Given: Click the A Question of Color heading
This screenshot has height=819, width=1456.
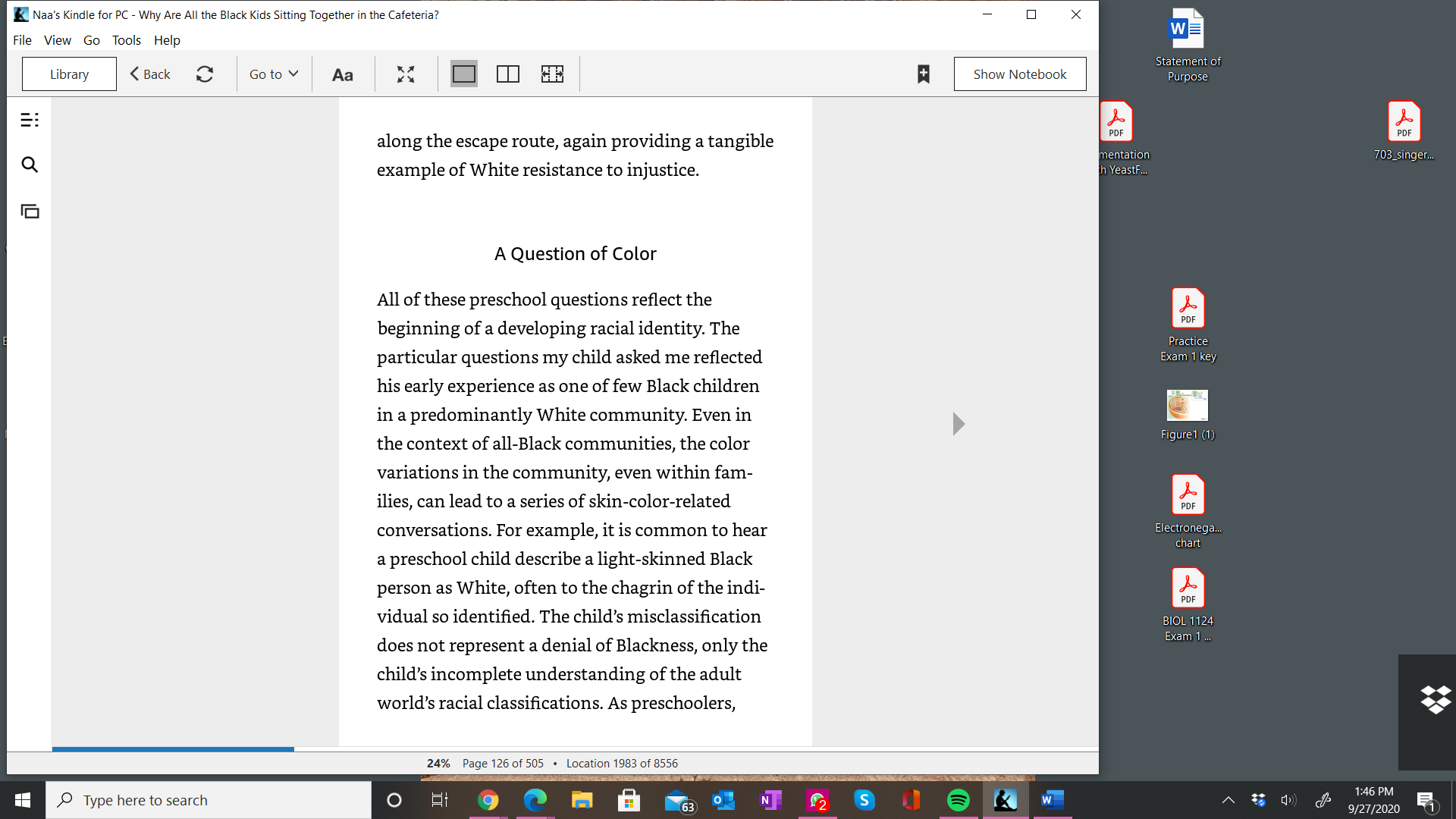Looking at the screenshot, I should [576, 254].
